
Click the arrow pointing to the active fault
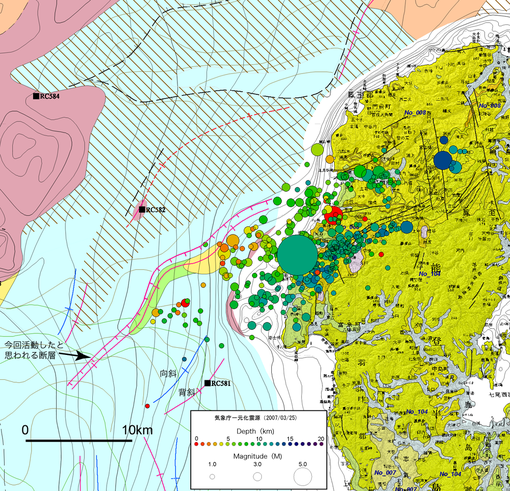pos(76,355)
